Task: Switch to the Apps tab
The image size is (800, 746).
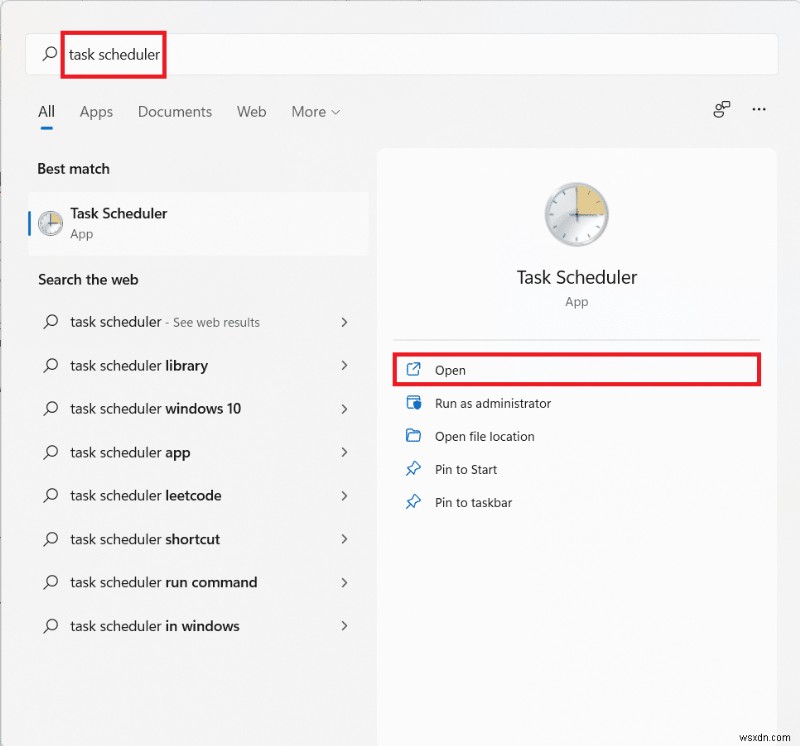Action: 96,112
